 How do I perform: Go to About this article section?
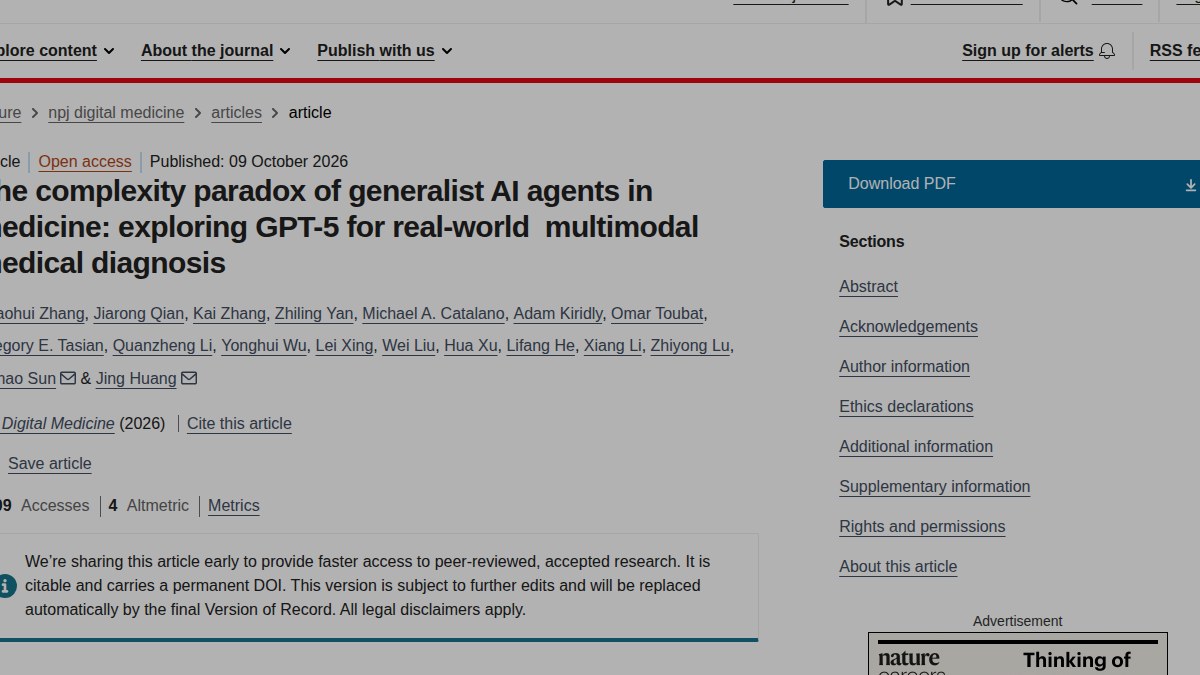coord(898,567)
